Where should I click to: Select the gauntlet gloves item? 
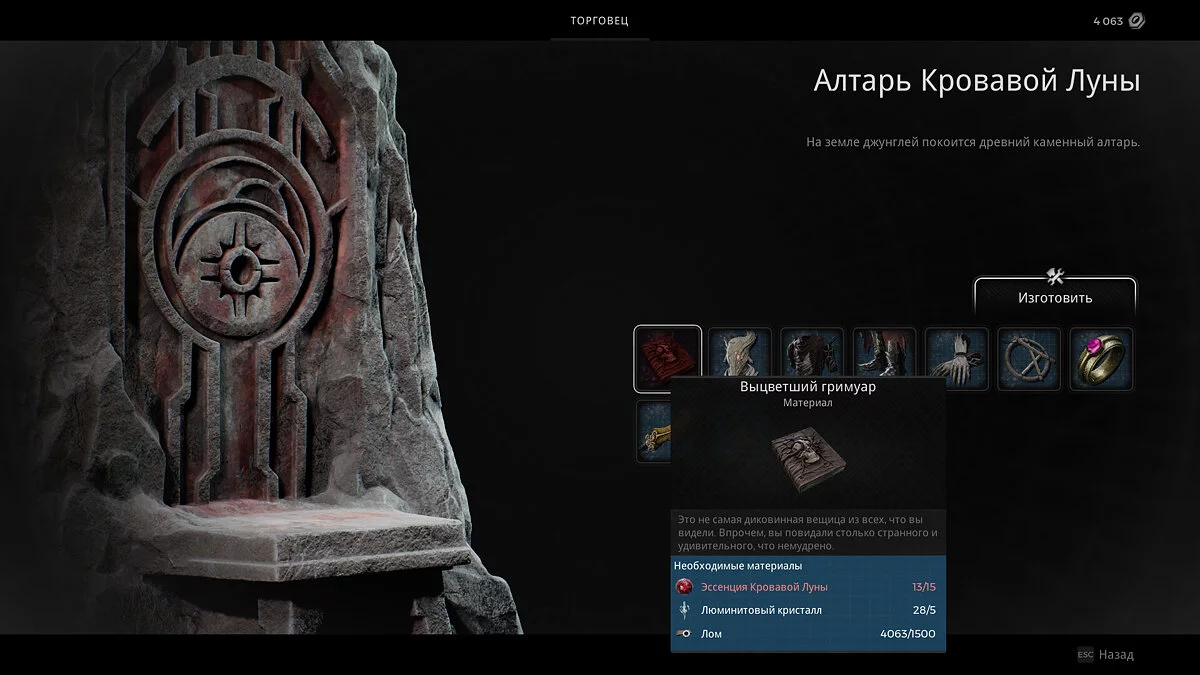(957, 359)
